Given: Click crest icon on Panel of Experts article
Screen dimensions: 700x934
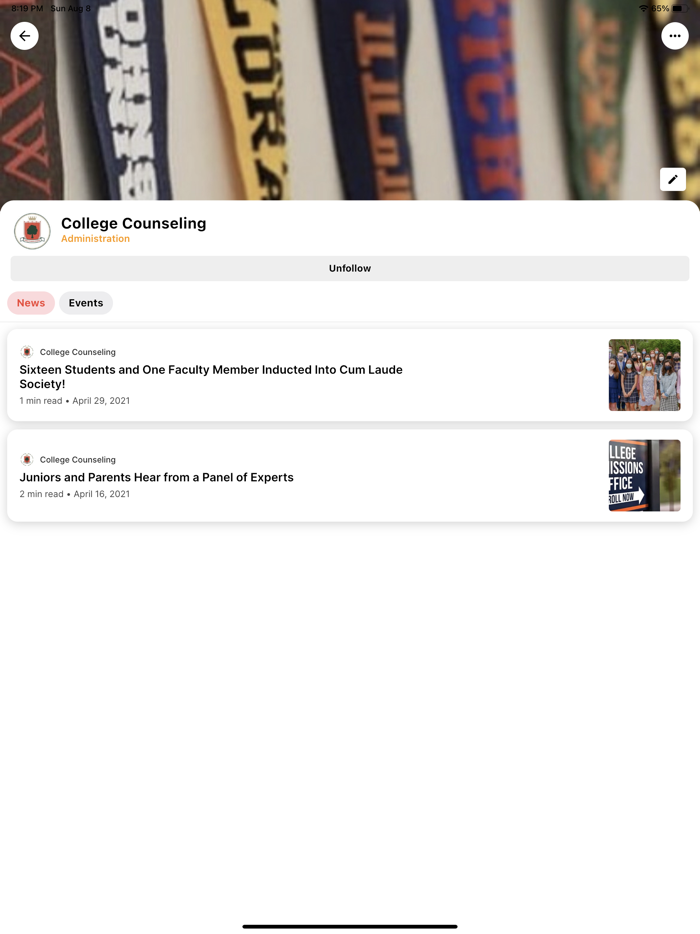Looking at the screenshot, I should pyautogui.click(x=27, y=459).
